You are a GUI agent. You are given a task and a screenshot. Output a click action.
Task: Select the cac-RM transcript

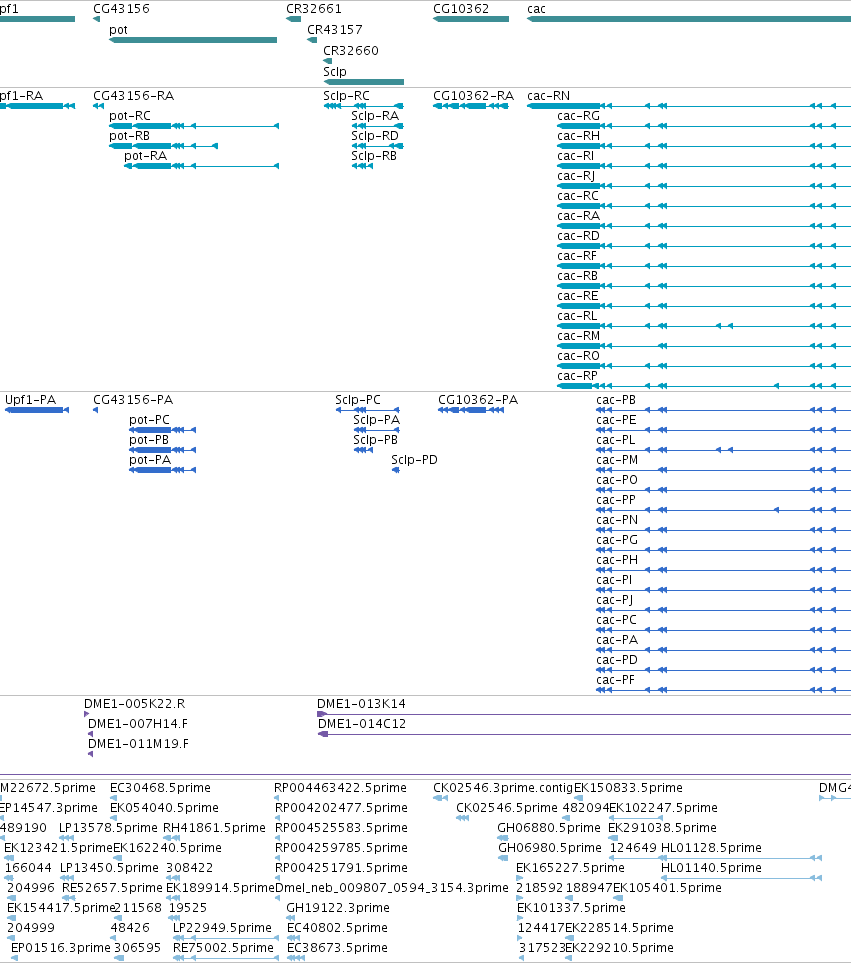pyautogui.click(x=704, y=346)
